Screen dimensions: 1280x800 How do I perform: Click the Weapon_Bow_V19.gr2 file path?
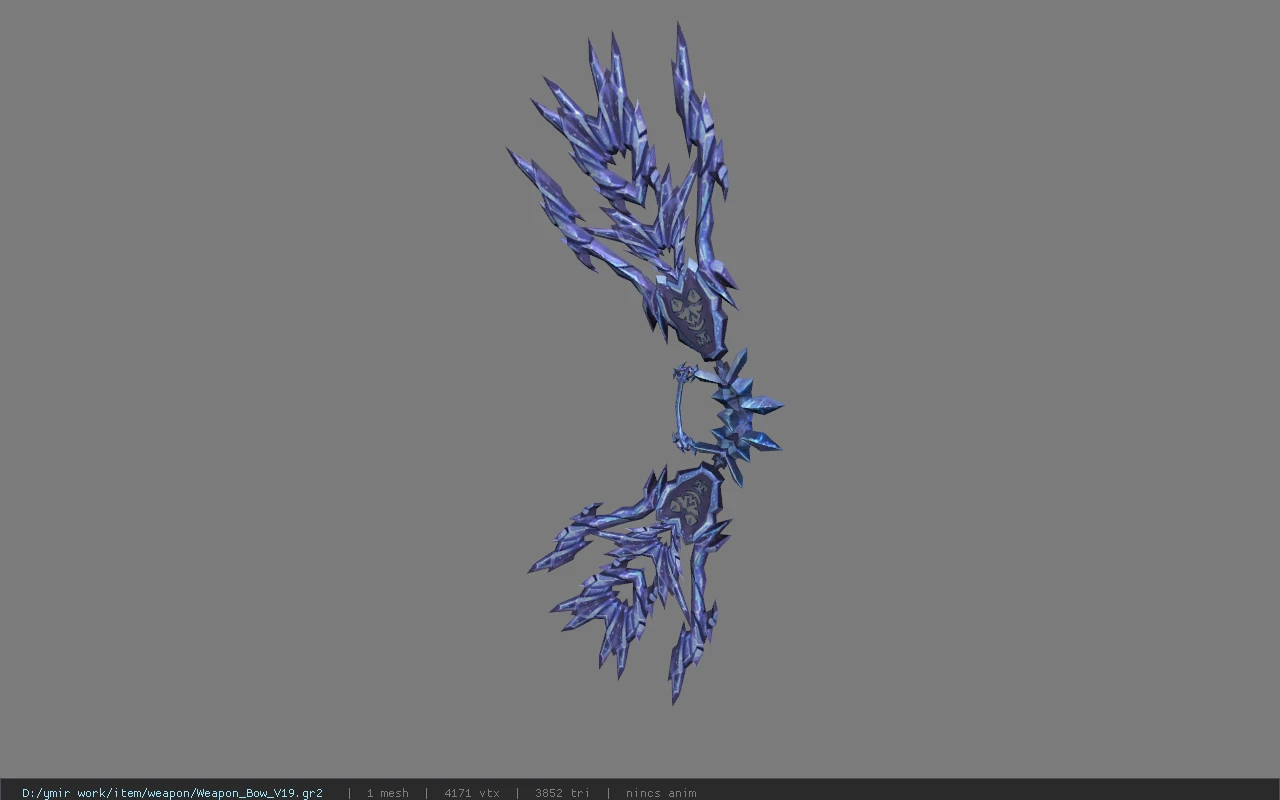pos(172,793)
